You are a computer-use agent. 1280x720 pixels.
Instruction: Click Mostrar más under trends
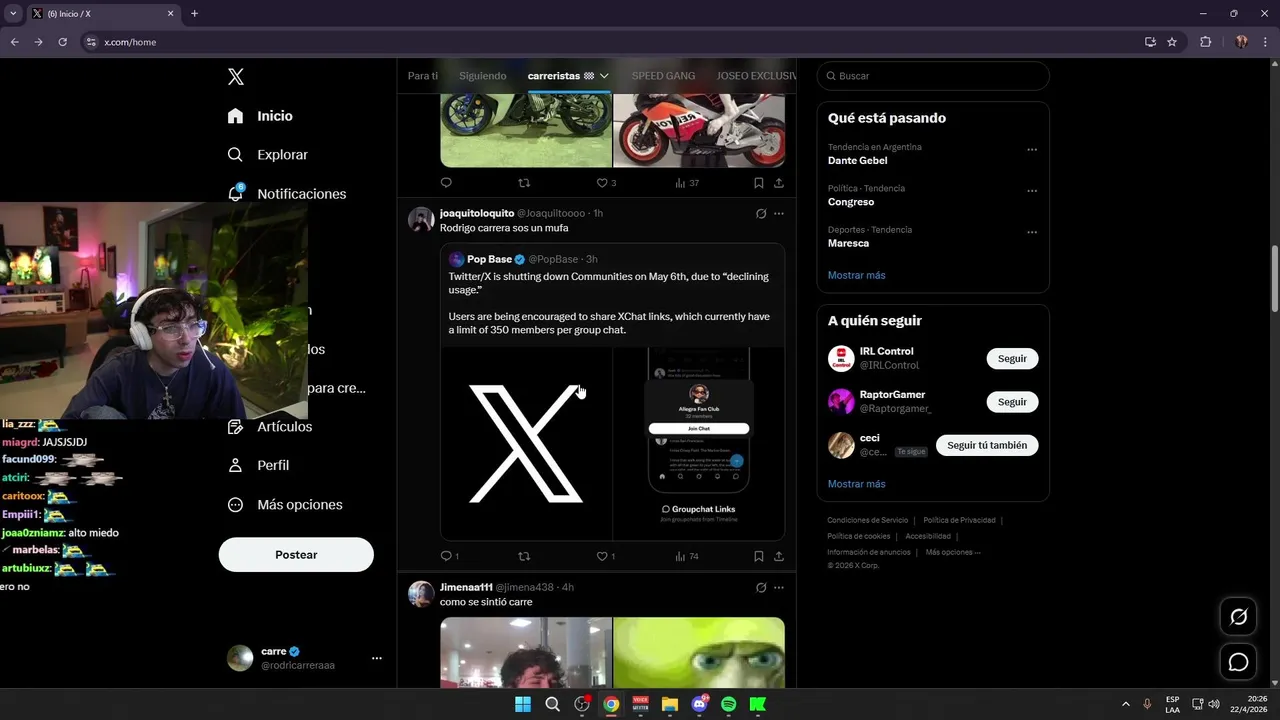click(857, 275)
